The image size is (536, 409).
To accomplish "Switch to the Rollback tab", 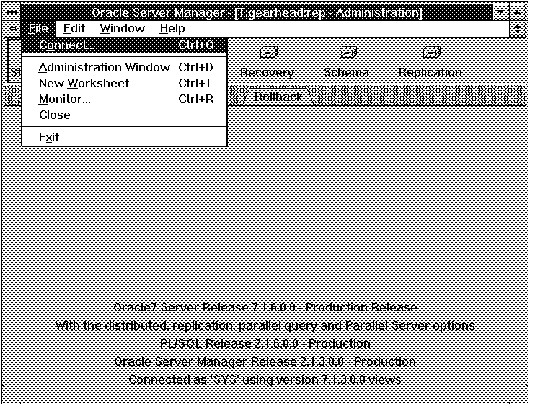I will pyautogui.click(x=278, y=97).
